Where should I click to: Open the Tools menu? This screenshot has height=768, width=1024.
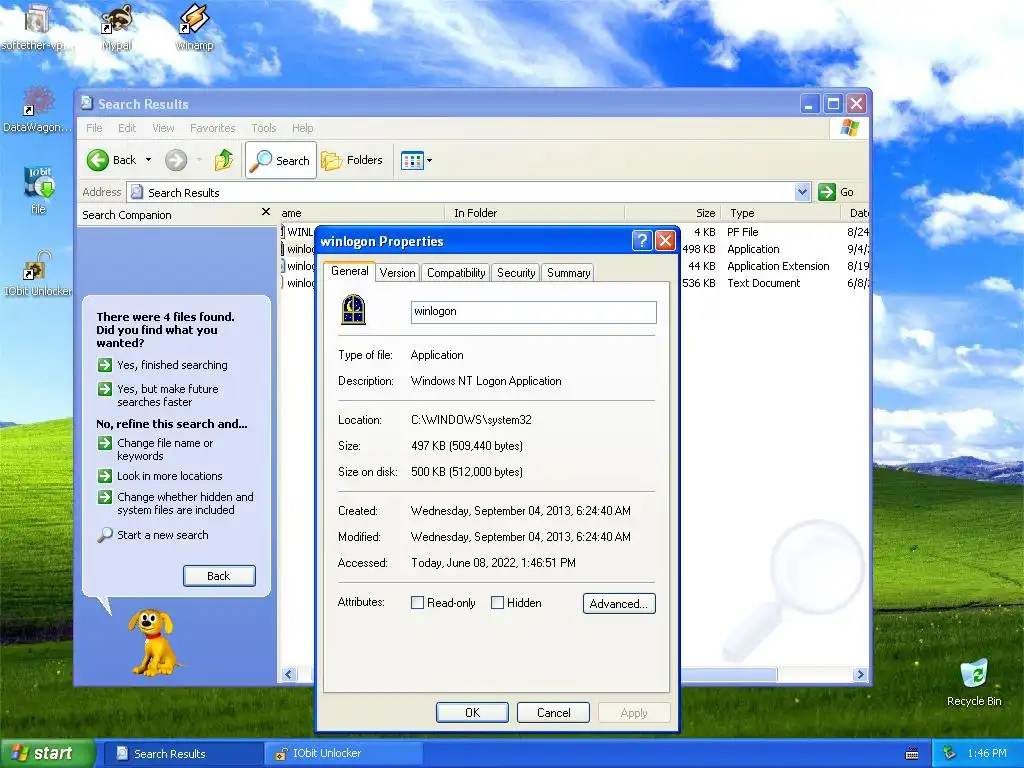click(264, 128)
